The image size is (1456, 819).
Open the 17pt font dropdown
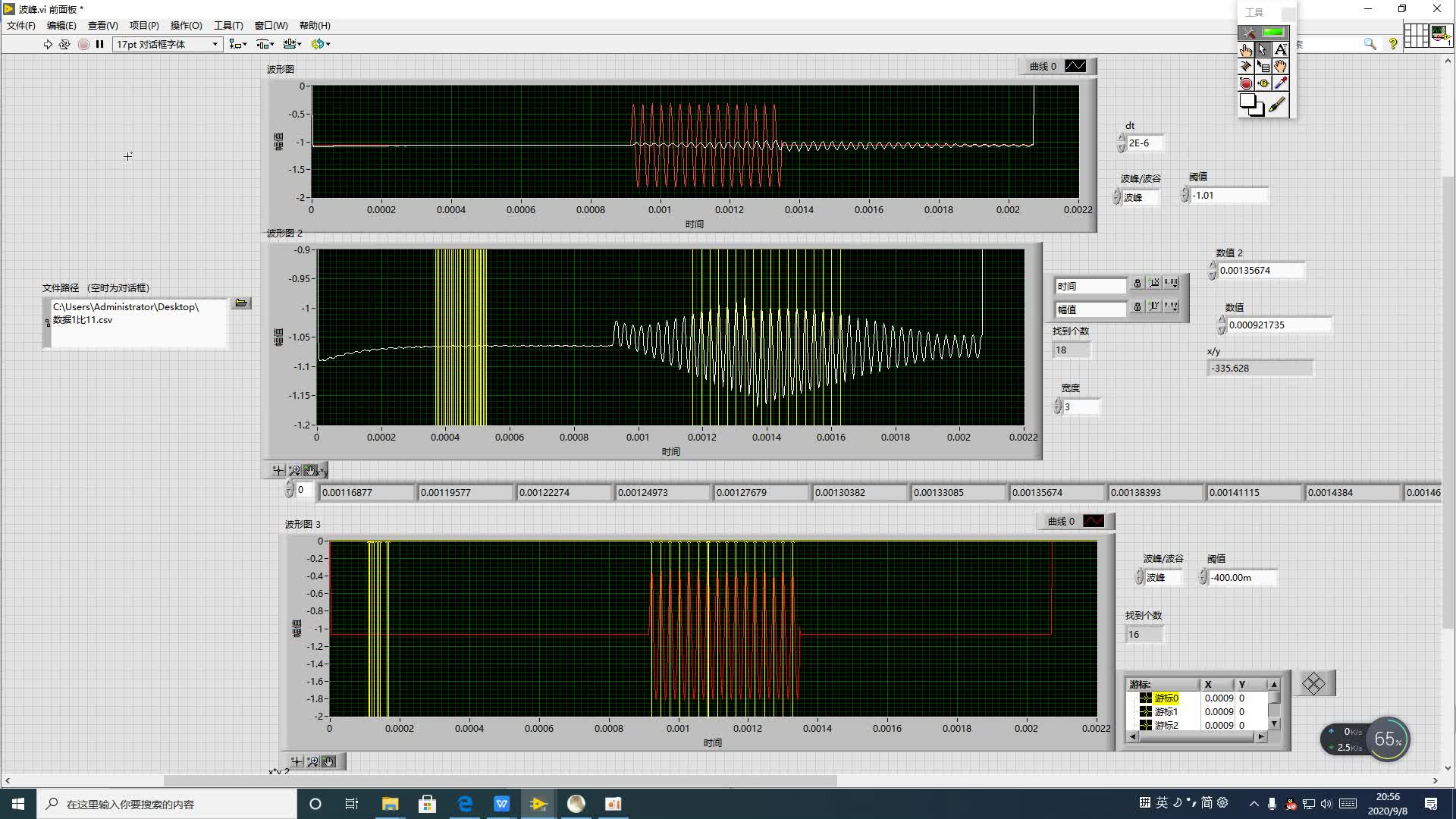(168, 44)
